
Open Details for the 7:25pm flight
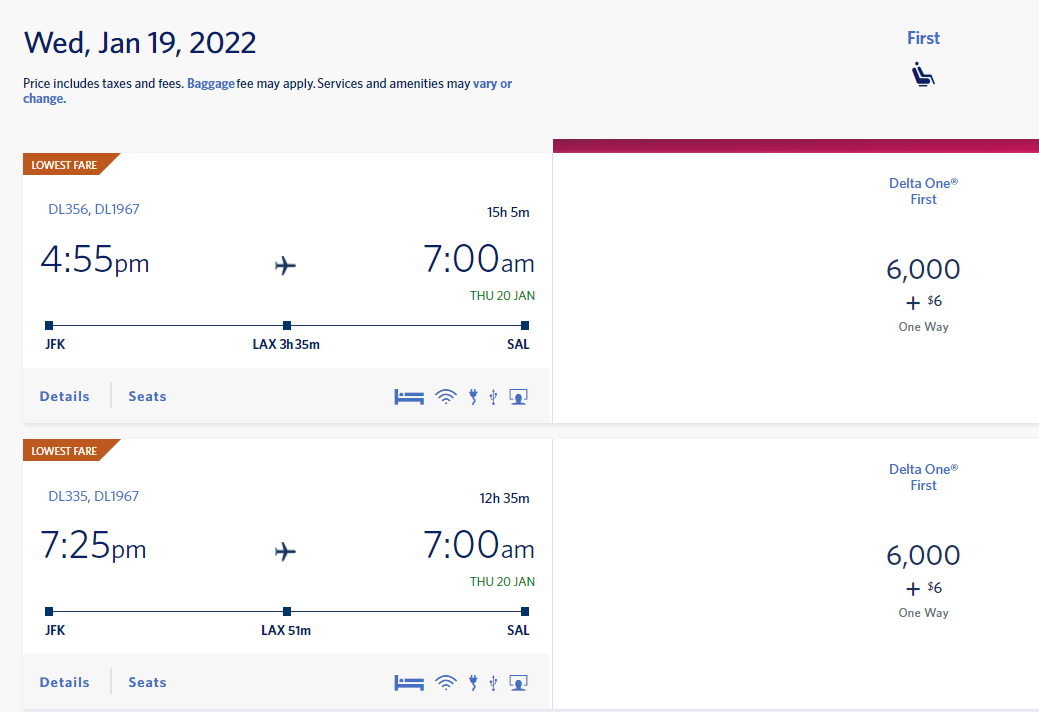pyautogui.click(x=65, y=683)
